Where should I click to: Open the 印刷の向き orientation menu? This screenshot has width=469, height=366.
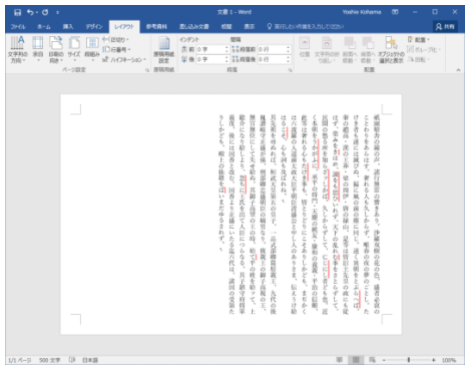[56, 49]
